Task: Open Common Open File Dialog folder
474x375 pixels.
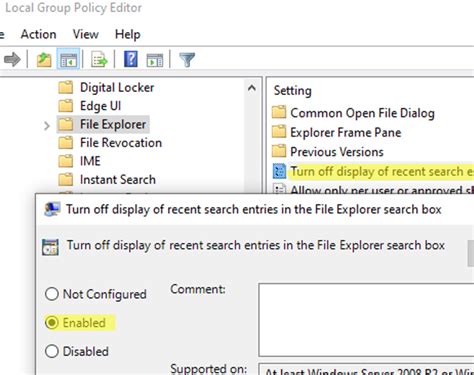Action: pos(362,113)
